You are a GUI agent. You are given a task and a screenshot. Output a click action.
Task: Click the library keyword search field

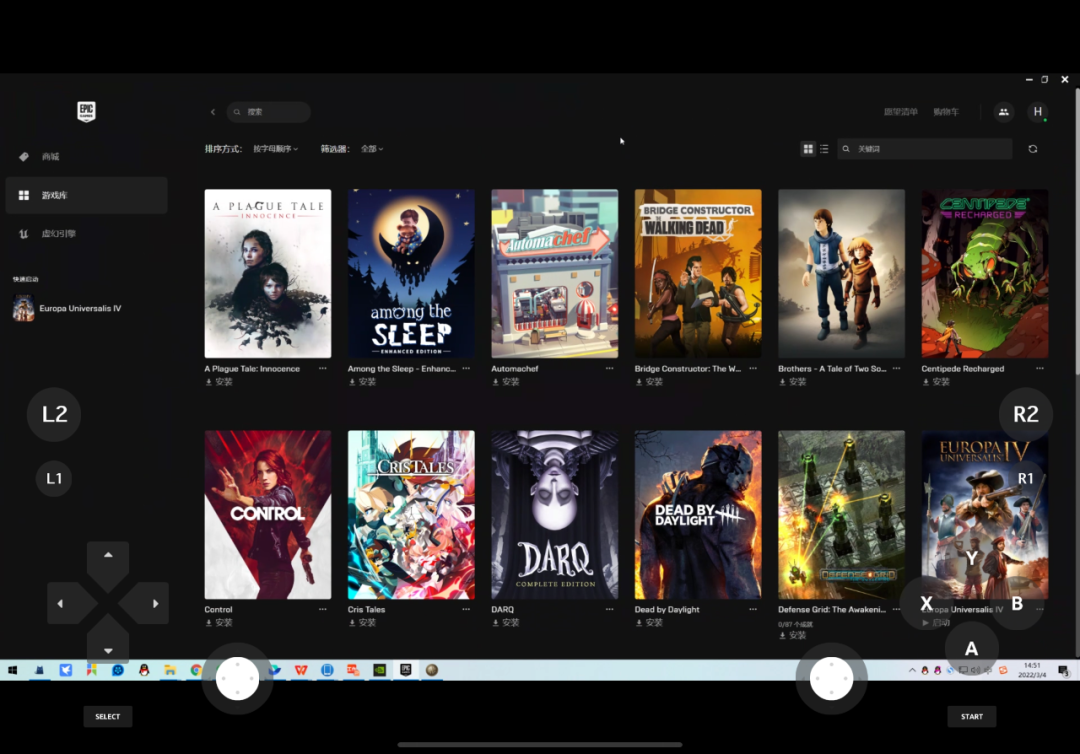pos(924,149)
